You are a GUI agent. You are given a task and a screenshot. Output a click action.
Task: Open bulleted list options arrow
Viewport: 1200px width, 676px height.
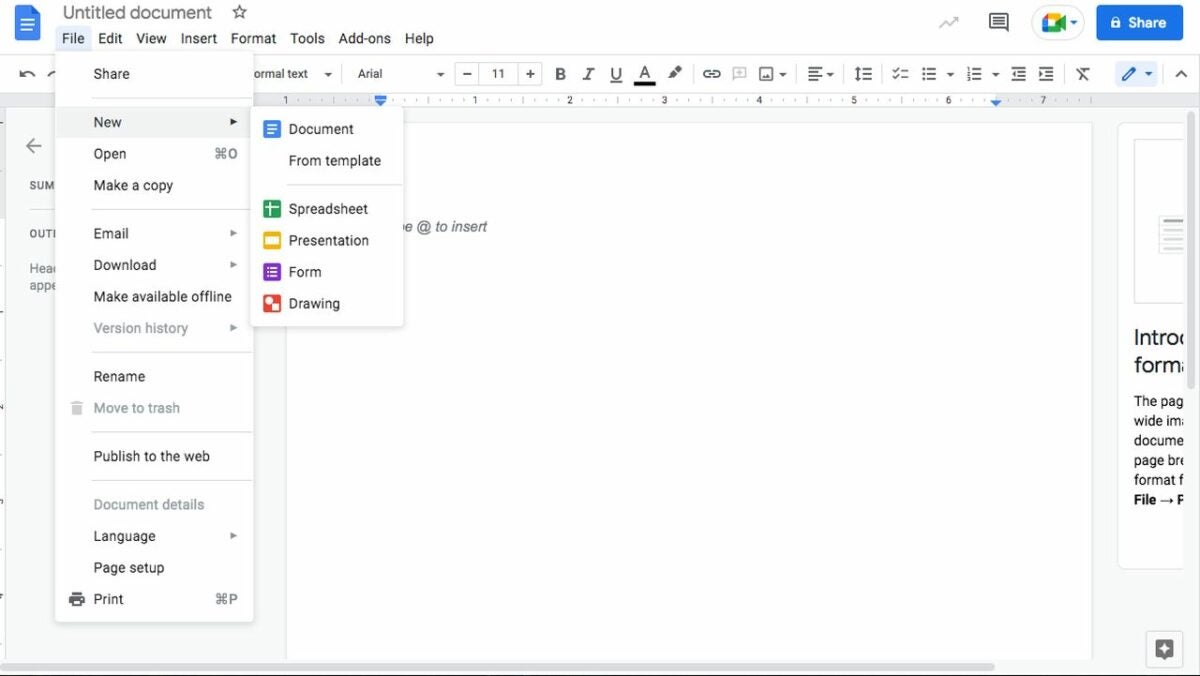pos(949,74)
